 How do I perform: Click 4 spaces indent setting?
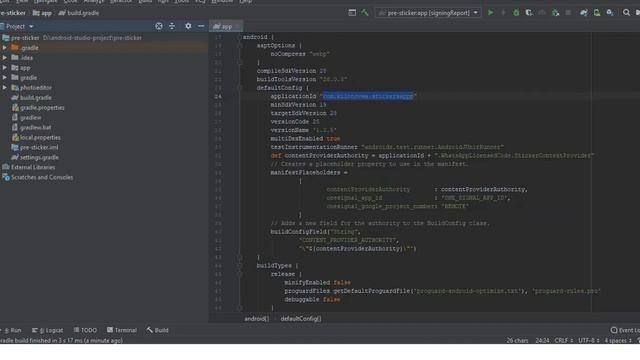[x=618, y=340]
